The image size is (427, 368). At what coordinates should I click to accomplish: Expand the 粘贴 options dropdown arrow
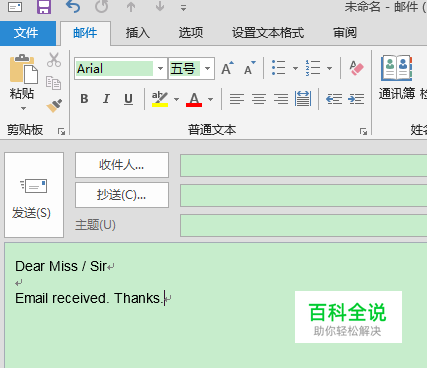(x=23, y=108)
